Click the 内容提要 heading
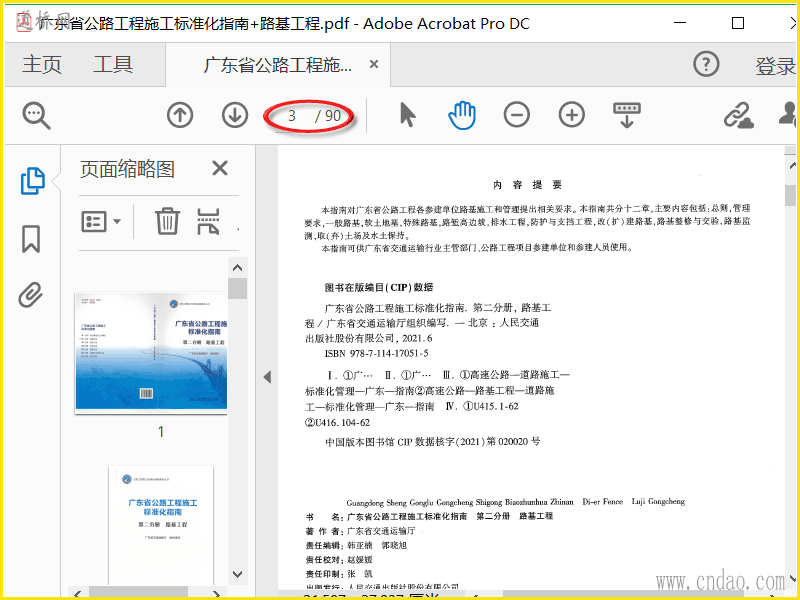 [528, 185]
